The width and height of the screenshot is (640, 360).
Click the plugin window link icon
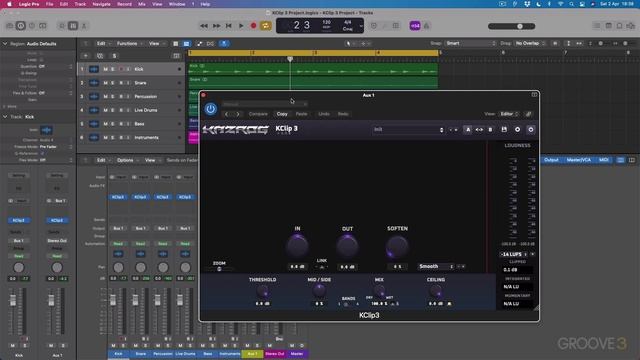pyautogui.click(x=528, y=114)
